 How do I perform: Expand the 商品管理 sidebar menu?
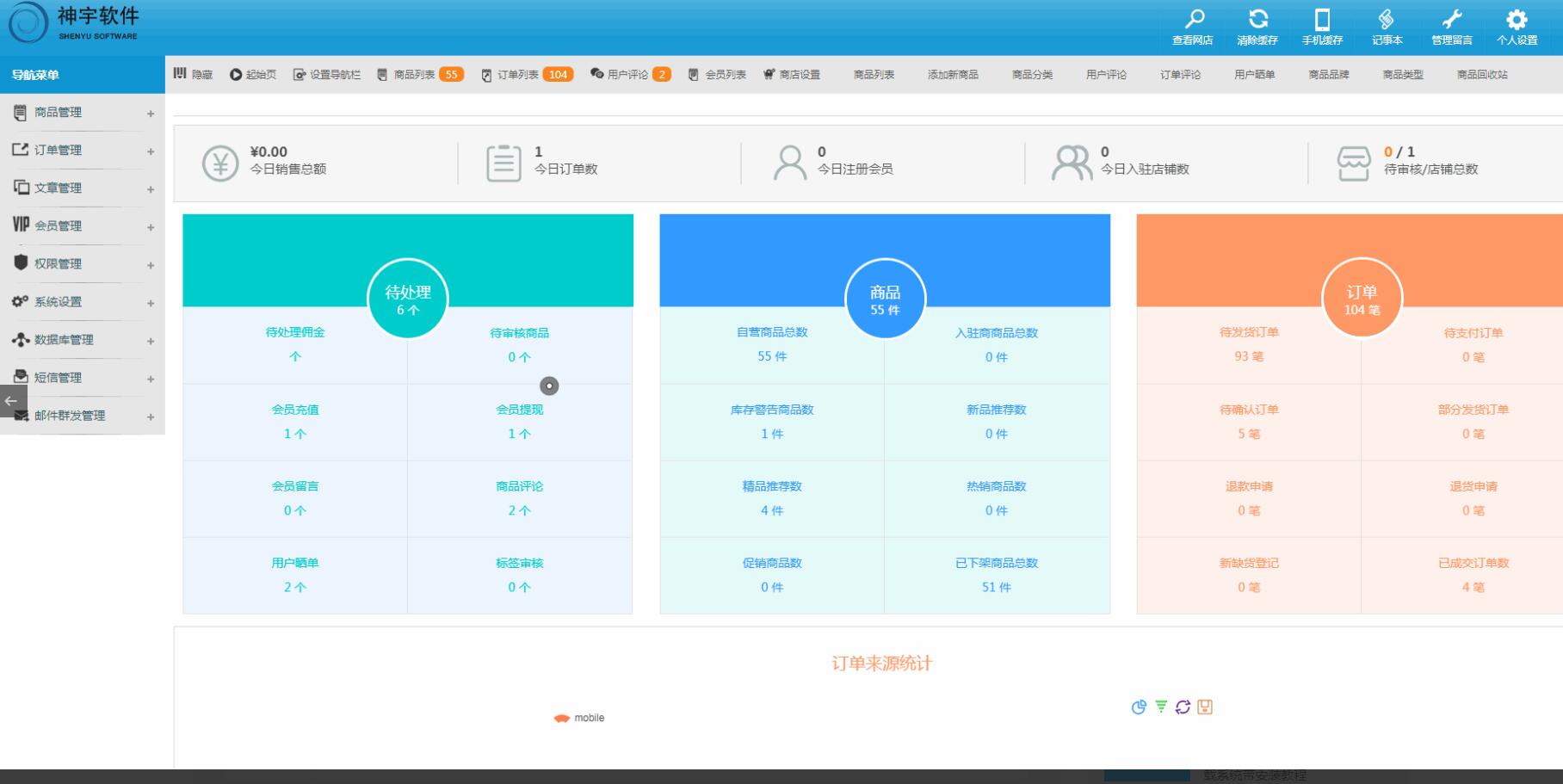point(82,113)
